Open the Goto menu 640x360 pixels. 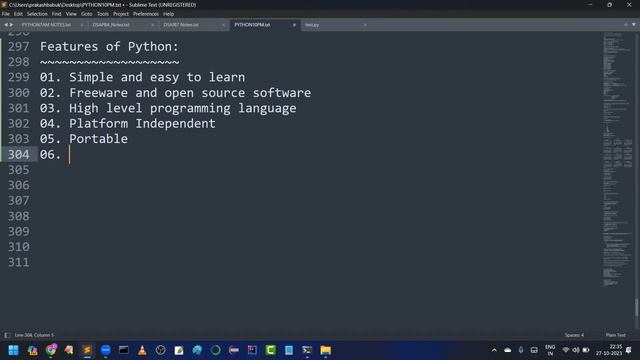coord(87,14)
